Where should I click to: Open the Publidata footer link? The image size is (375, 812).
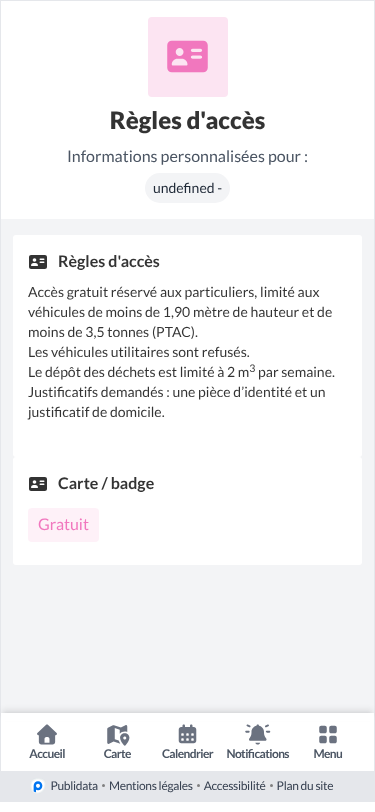[74, 786]
